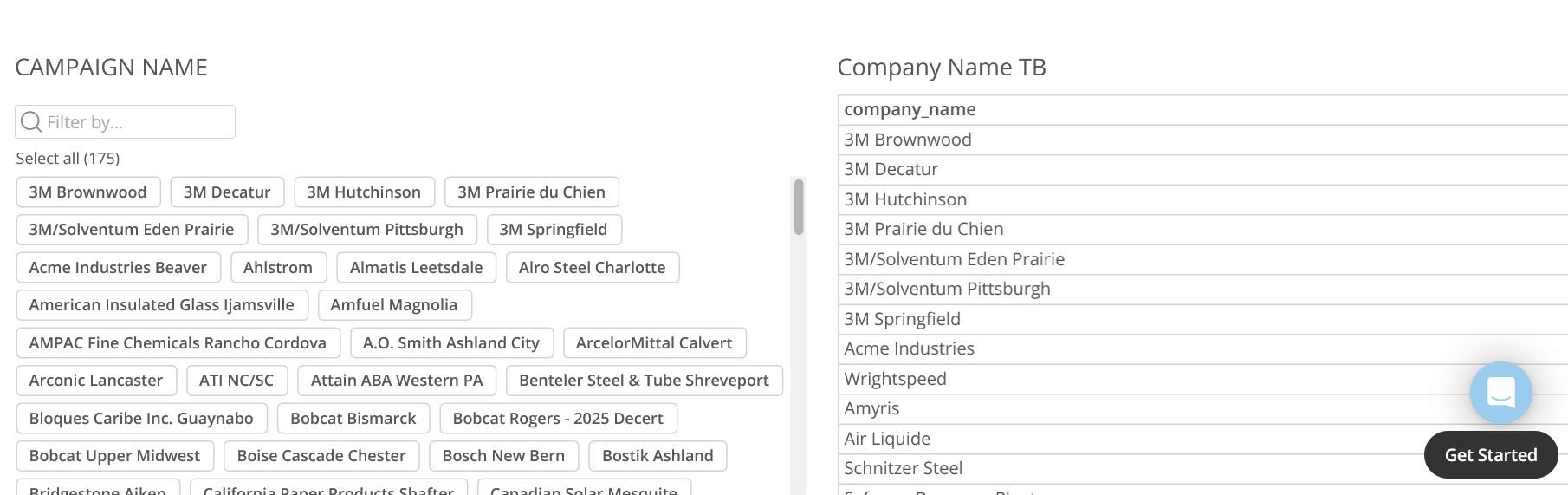Click the 3M Decatur table row
The height and width of the screenshot is (495, 1568).
point(1202,169)
